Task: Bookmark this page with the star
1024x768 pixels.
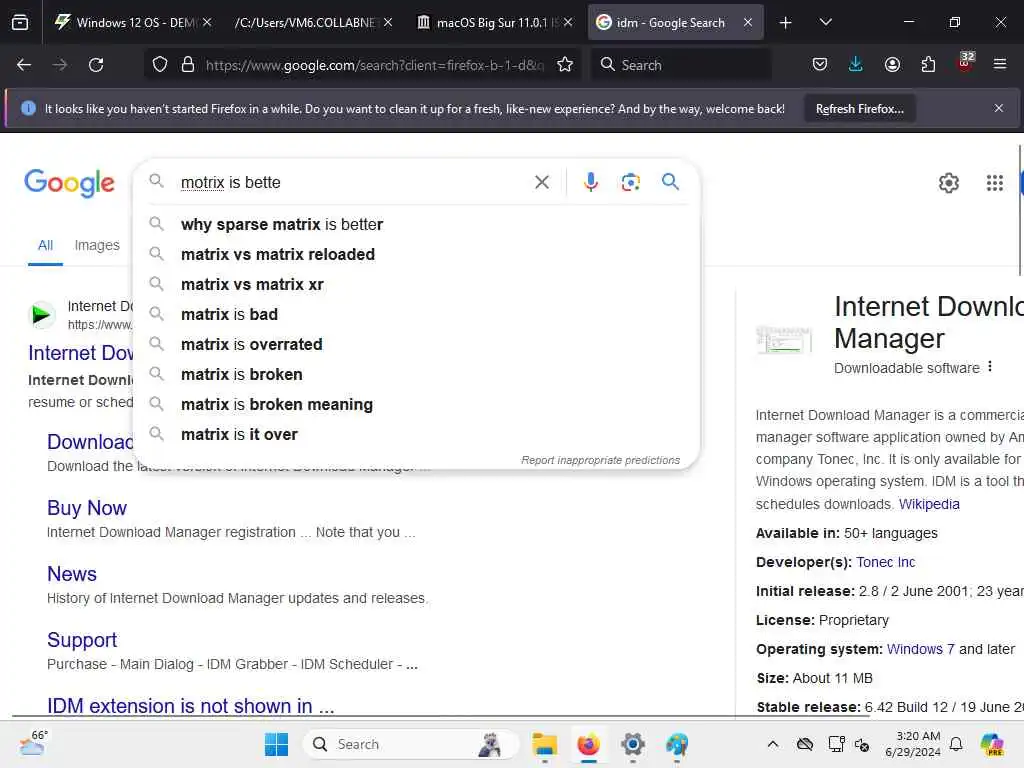Action: 565,65
